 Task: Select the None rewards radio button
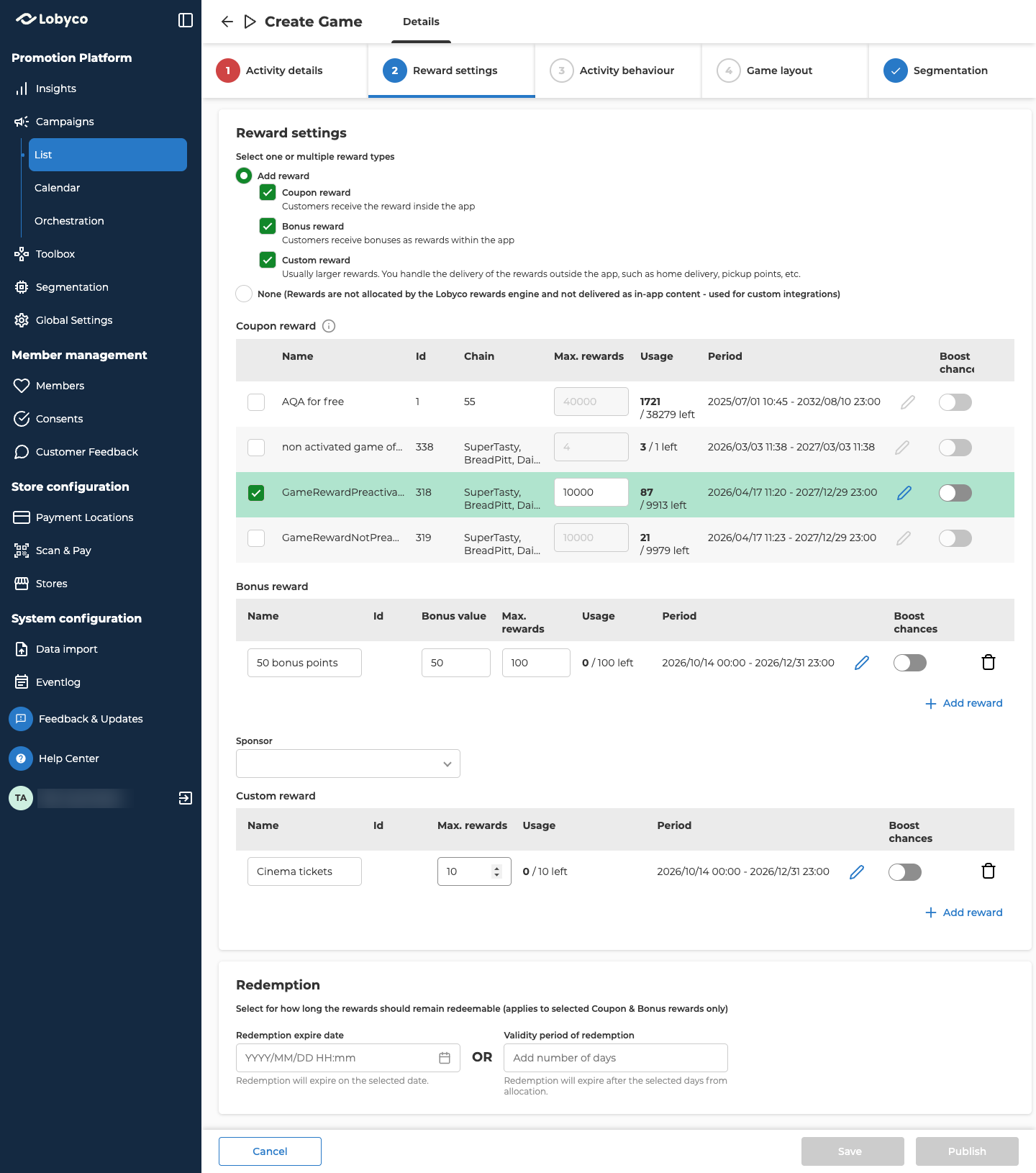(244, 294)
